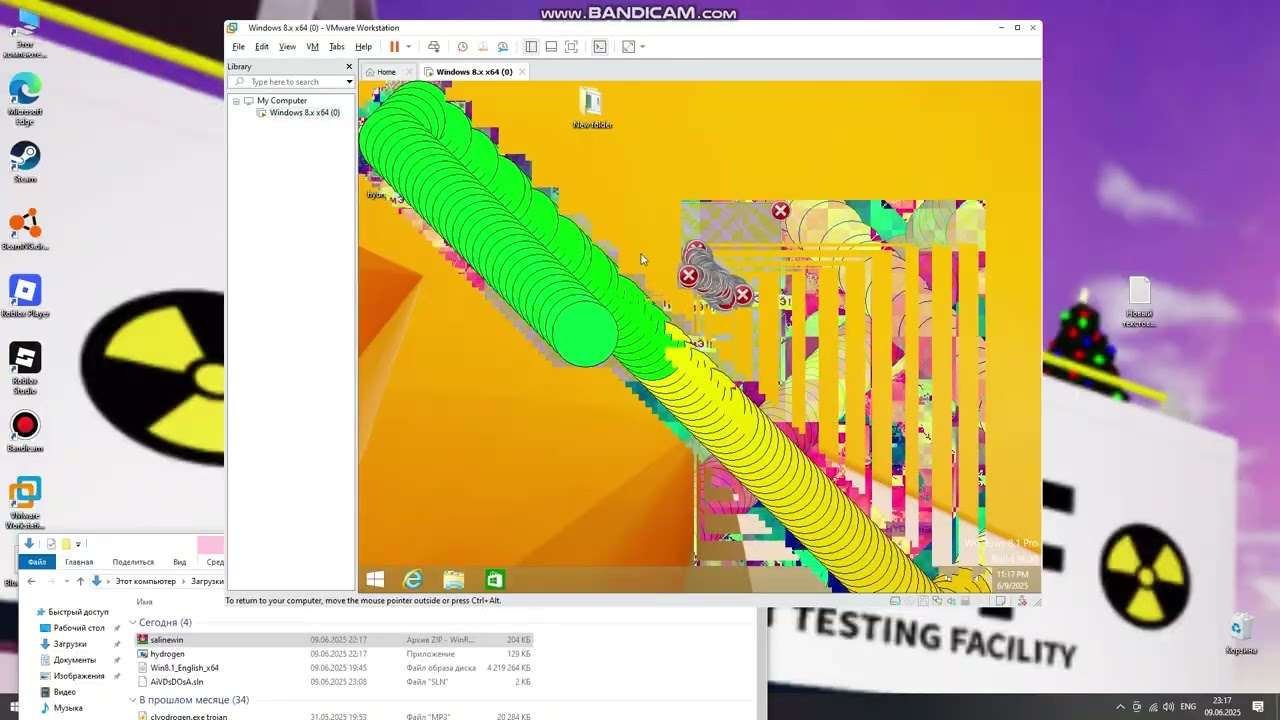Image resolution: width=1280 pixels, height=720 pixels.
Task: Open the VM menu in VMware
Action: pyautogui.click(x=313, y=47)
